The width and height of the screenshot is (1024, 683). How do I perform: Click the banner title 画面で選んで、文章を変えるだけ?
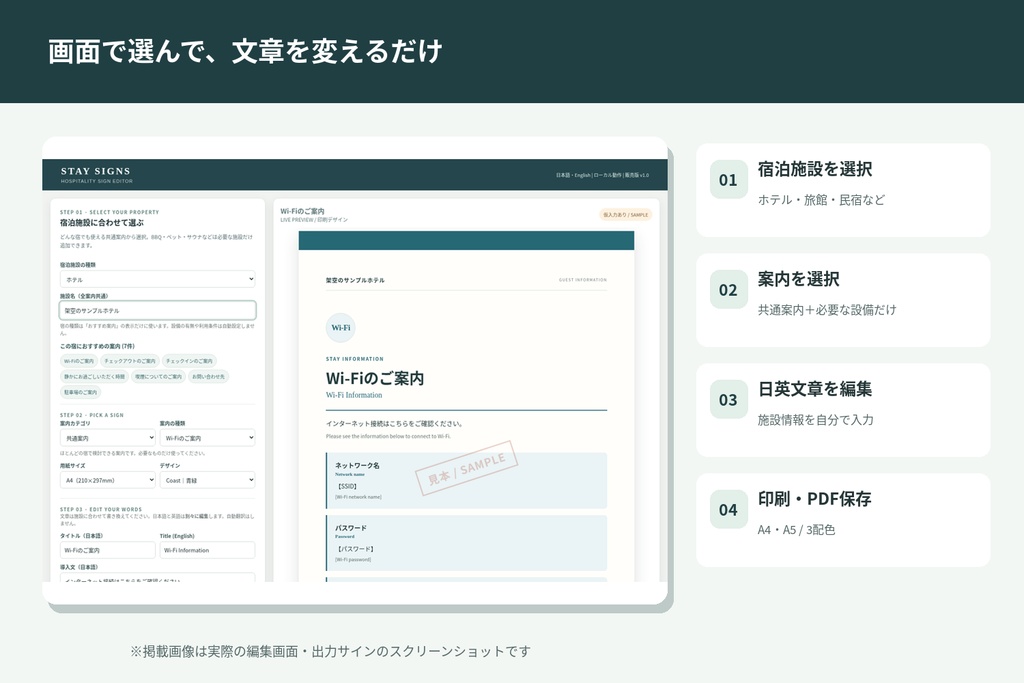(246, 52)
